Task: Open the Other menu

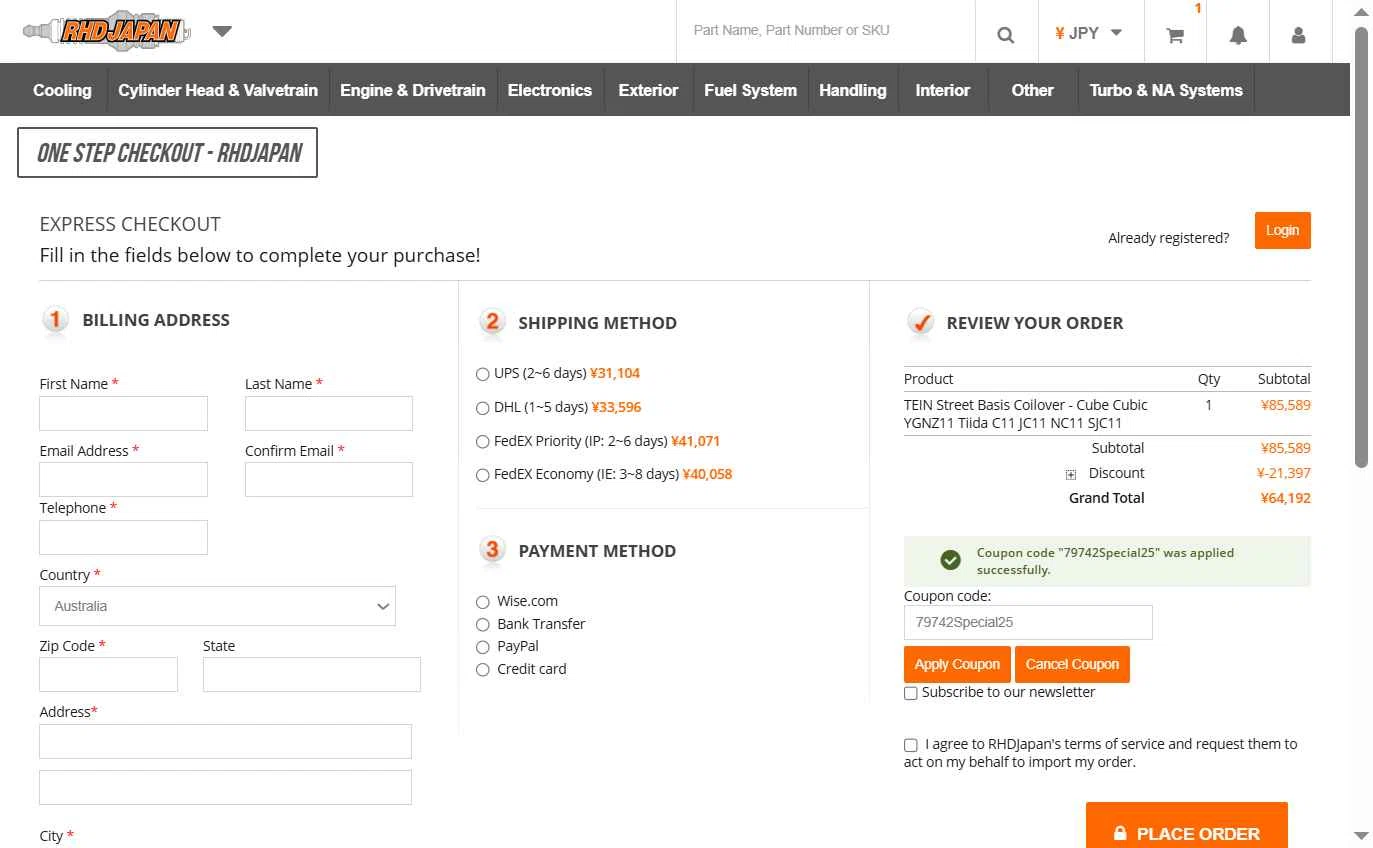Action: [1032, 90]
